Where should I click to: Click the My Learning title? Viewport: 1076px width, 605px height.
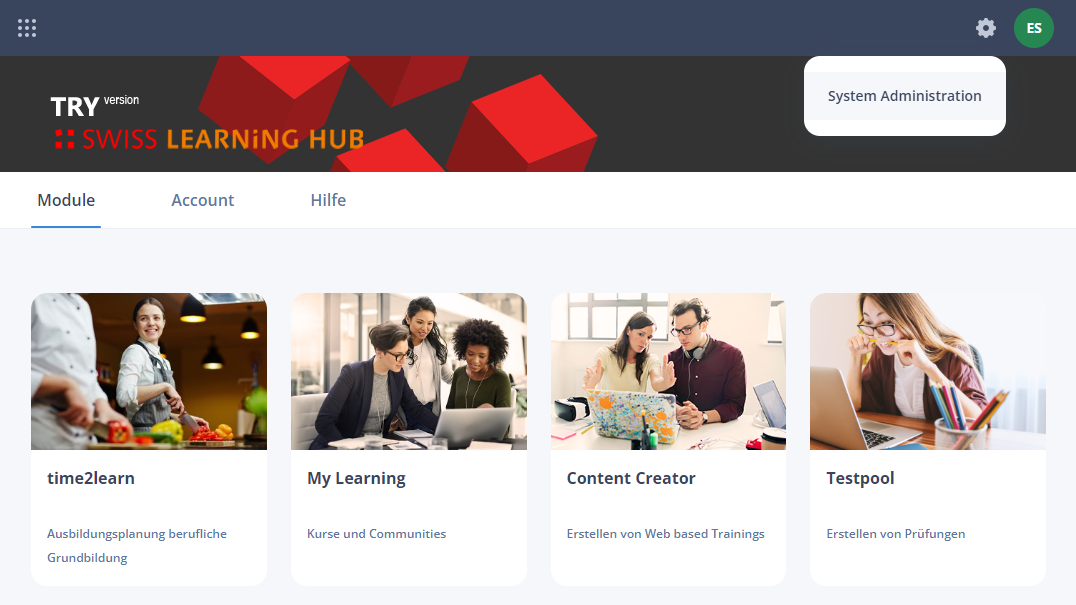356,478
